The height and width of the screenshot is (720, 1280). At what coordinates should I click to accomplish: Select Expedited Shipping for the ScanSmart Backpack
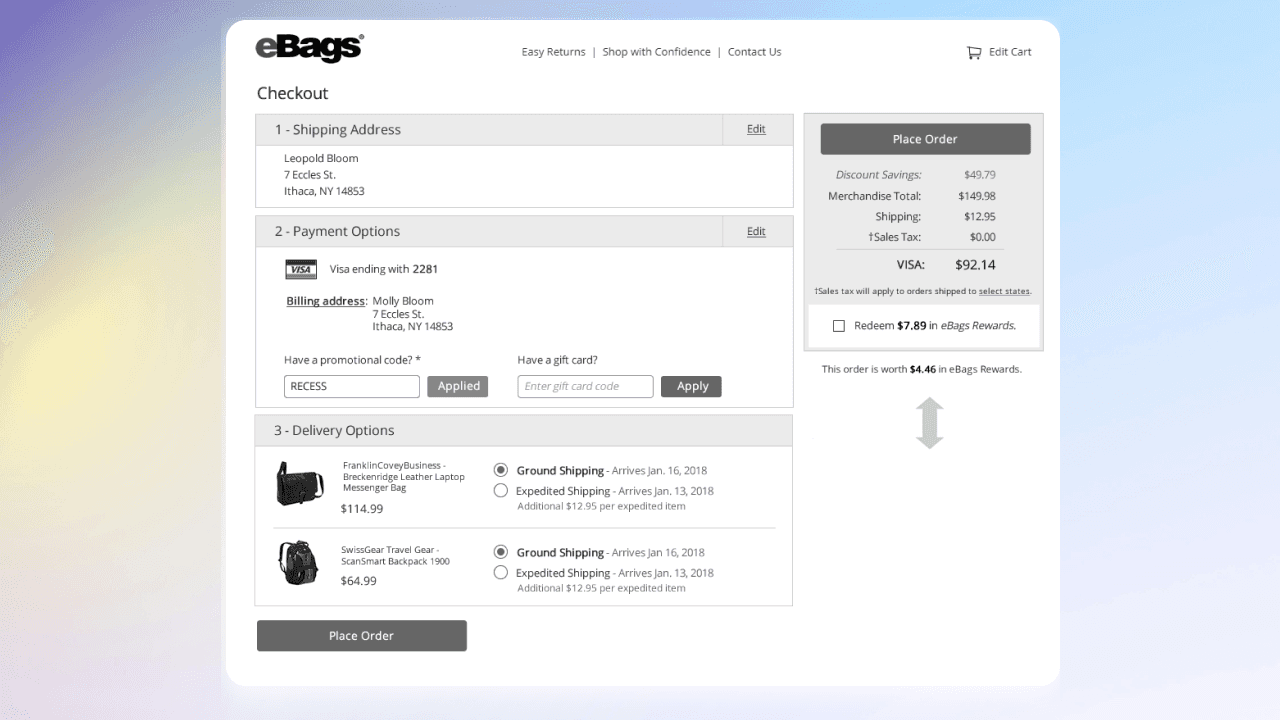[501, 573]
